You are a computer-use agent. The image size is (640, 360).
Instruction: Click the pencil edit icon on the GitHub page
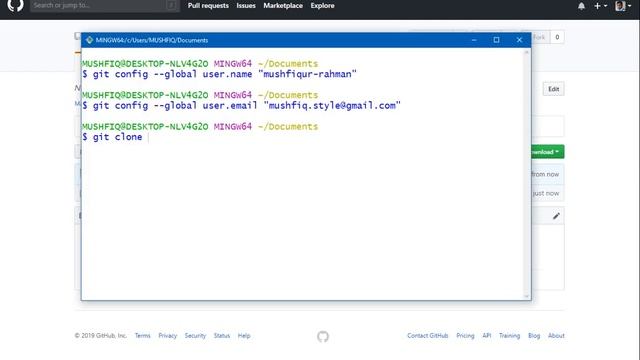(556, 216)
